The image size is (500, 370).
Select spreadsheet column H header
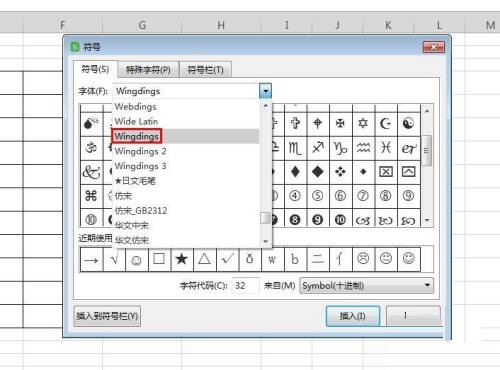[221, 25]
